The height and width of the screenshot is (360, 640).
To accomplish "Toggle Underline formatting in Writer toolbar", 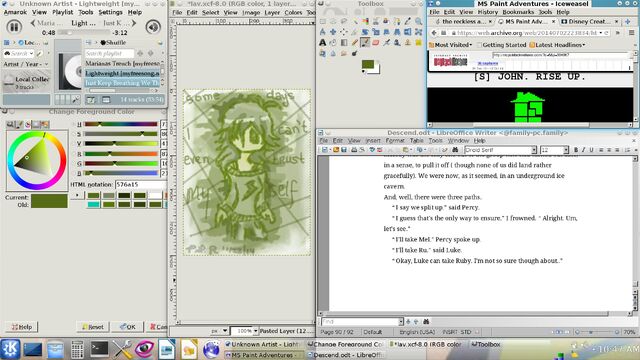I will coord(591,150).
